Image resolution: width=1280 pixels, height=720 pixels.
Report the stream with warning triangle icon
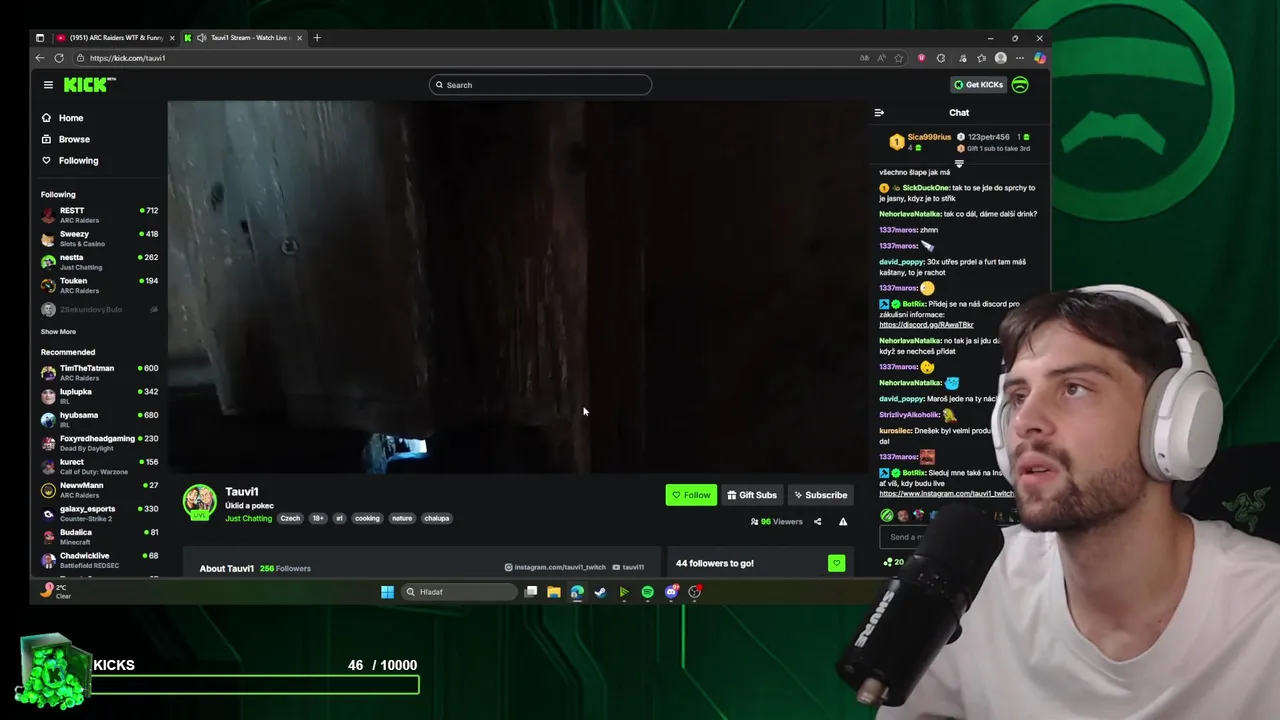tap(843, 521)
